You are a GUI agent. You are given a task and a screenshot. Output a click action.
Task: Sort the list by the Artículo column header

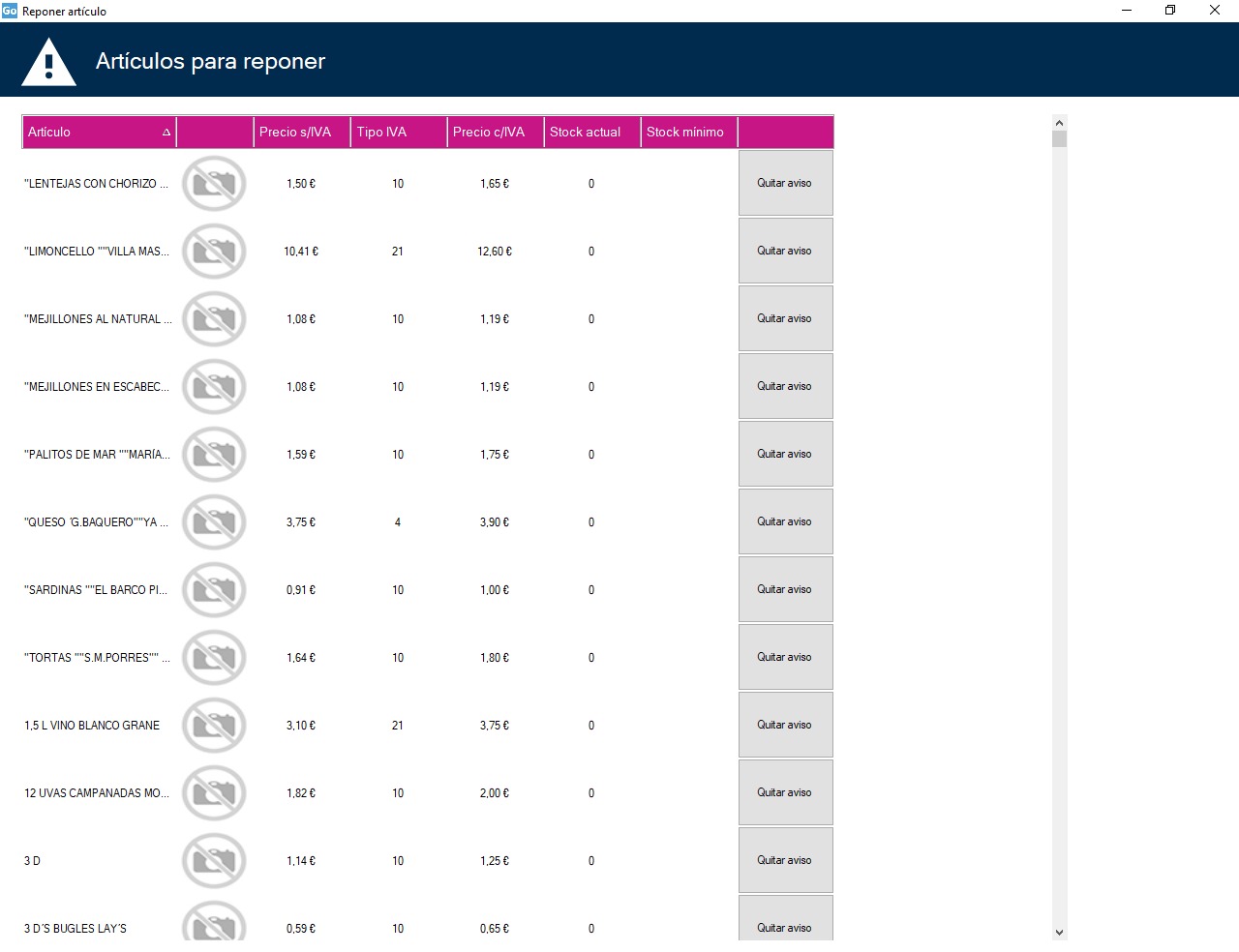pyautogui.click(x=97, y=133)
